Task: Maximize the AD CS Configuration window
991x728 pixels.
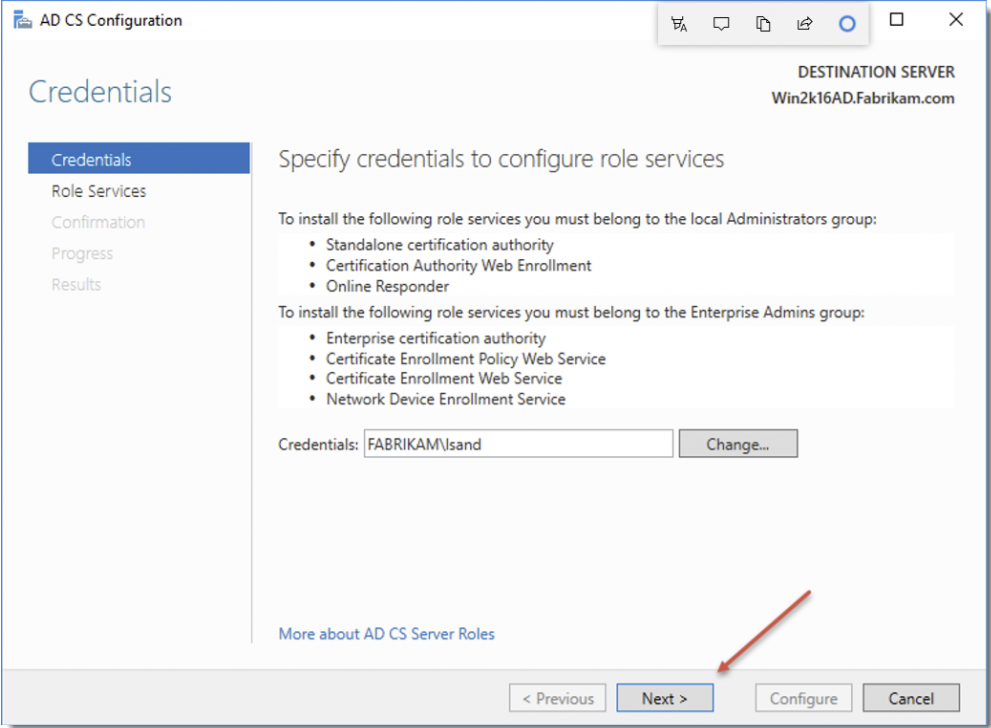Action: (896, 20)
